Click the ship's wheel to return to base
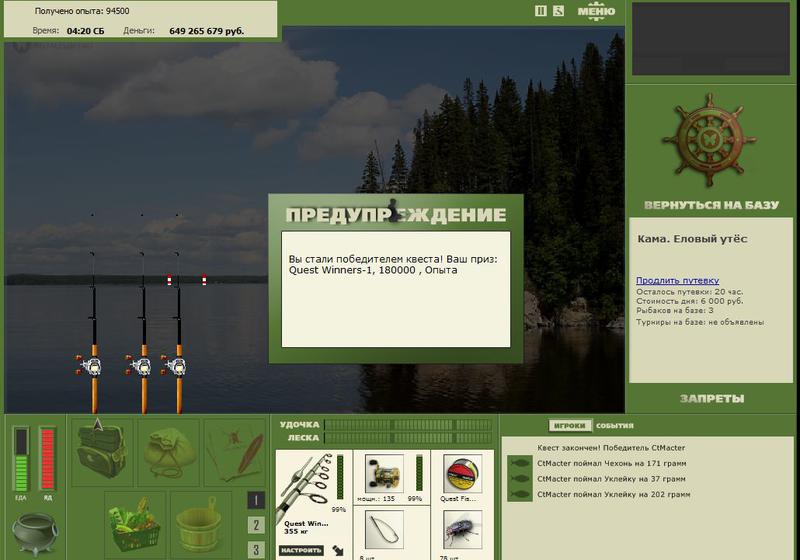800x560 pixels. pyautogui.click(x=709, y=140)
